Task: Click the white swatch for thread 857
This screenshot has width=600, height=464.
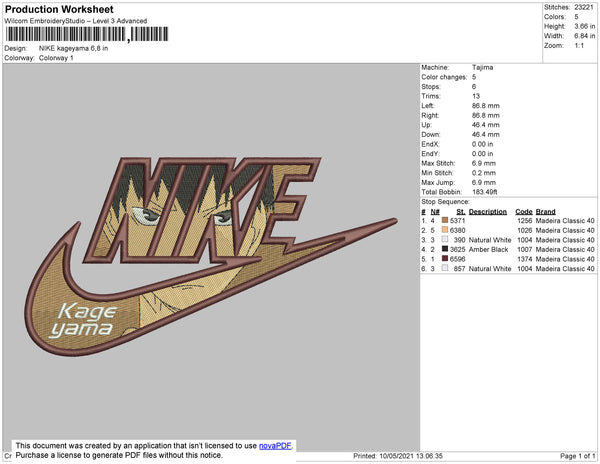Action: tap(445, 268)
